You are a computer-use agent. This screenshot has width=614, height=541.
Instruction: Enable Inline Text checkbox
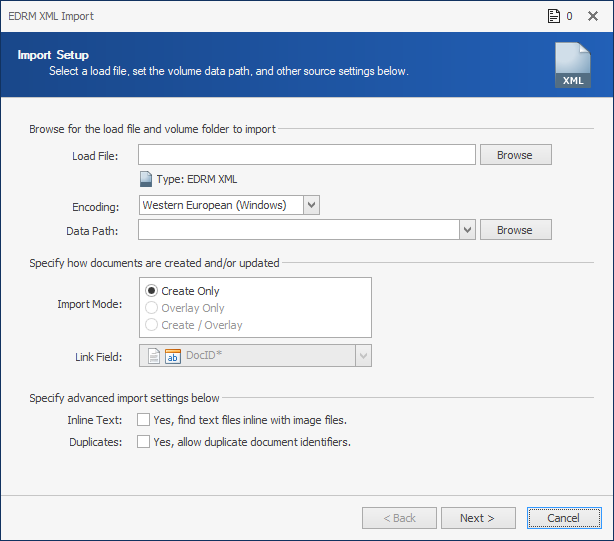[x=143, y=420]
